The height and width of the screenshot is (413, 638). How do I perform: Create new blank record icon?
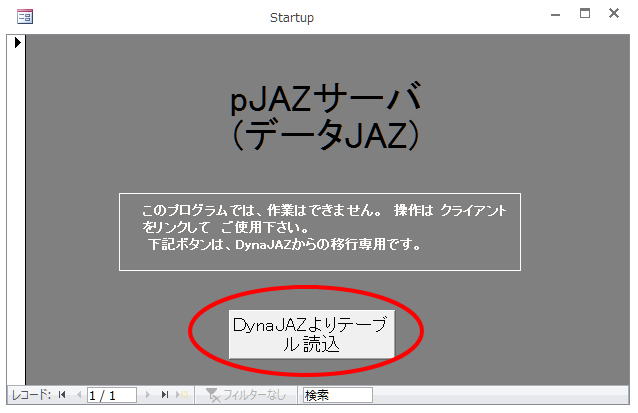(182, 395)
